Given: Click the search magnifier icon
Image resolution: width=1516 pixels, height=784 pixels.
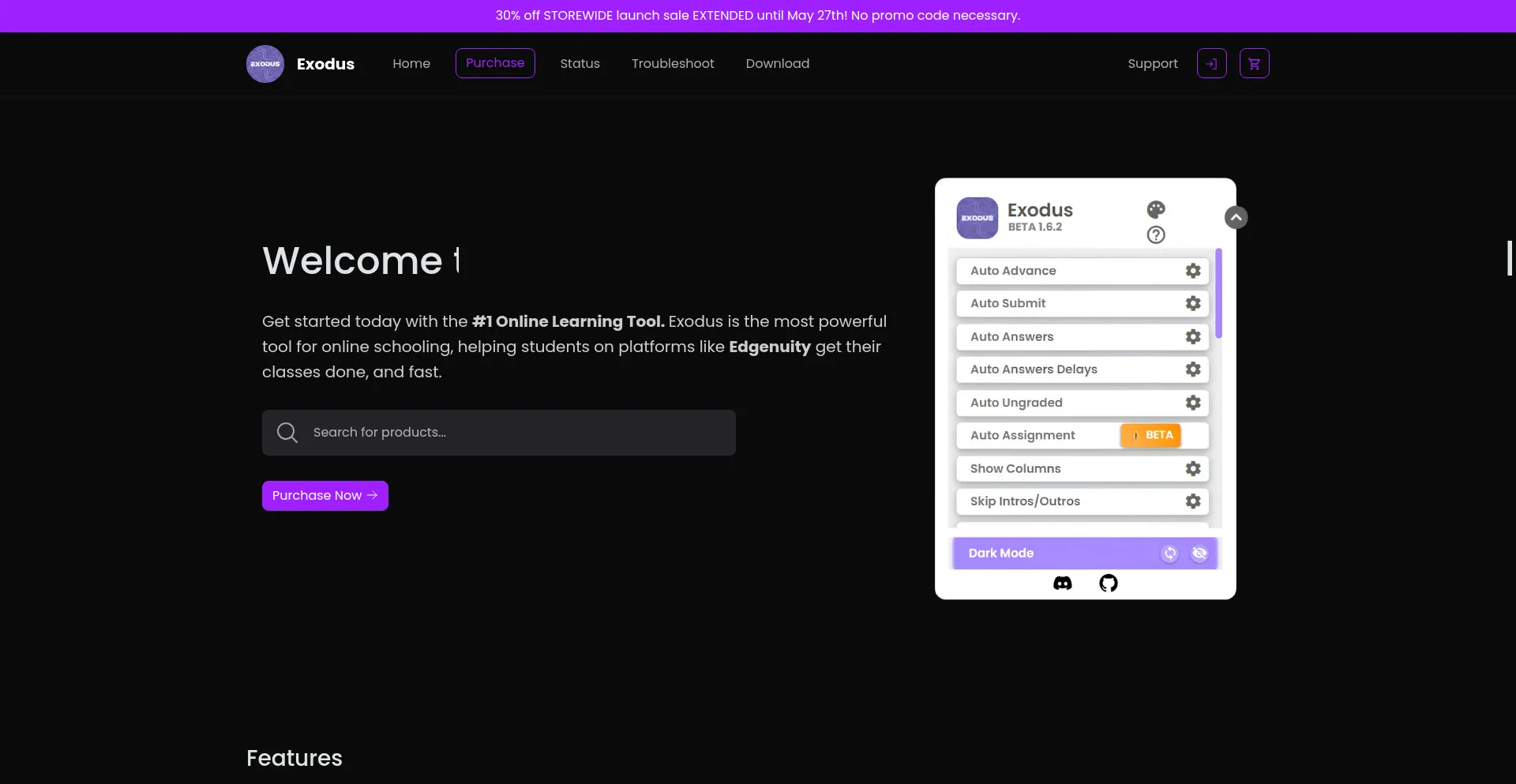Looking at the screenshot, I should (287, 433).
